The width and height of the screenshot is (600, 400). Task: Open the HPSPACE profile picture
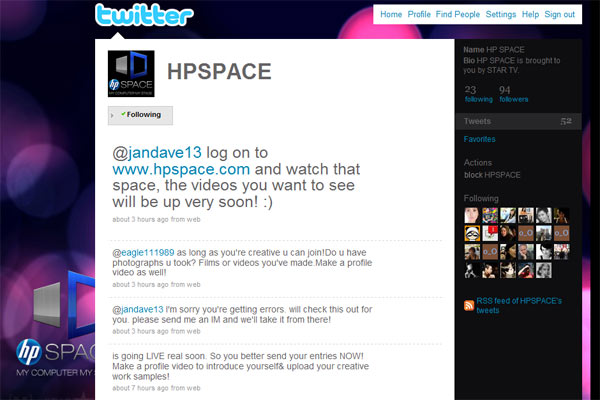point(131,73)
